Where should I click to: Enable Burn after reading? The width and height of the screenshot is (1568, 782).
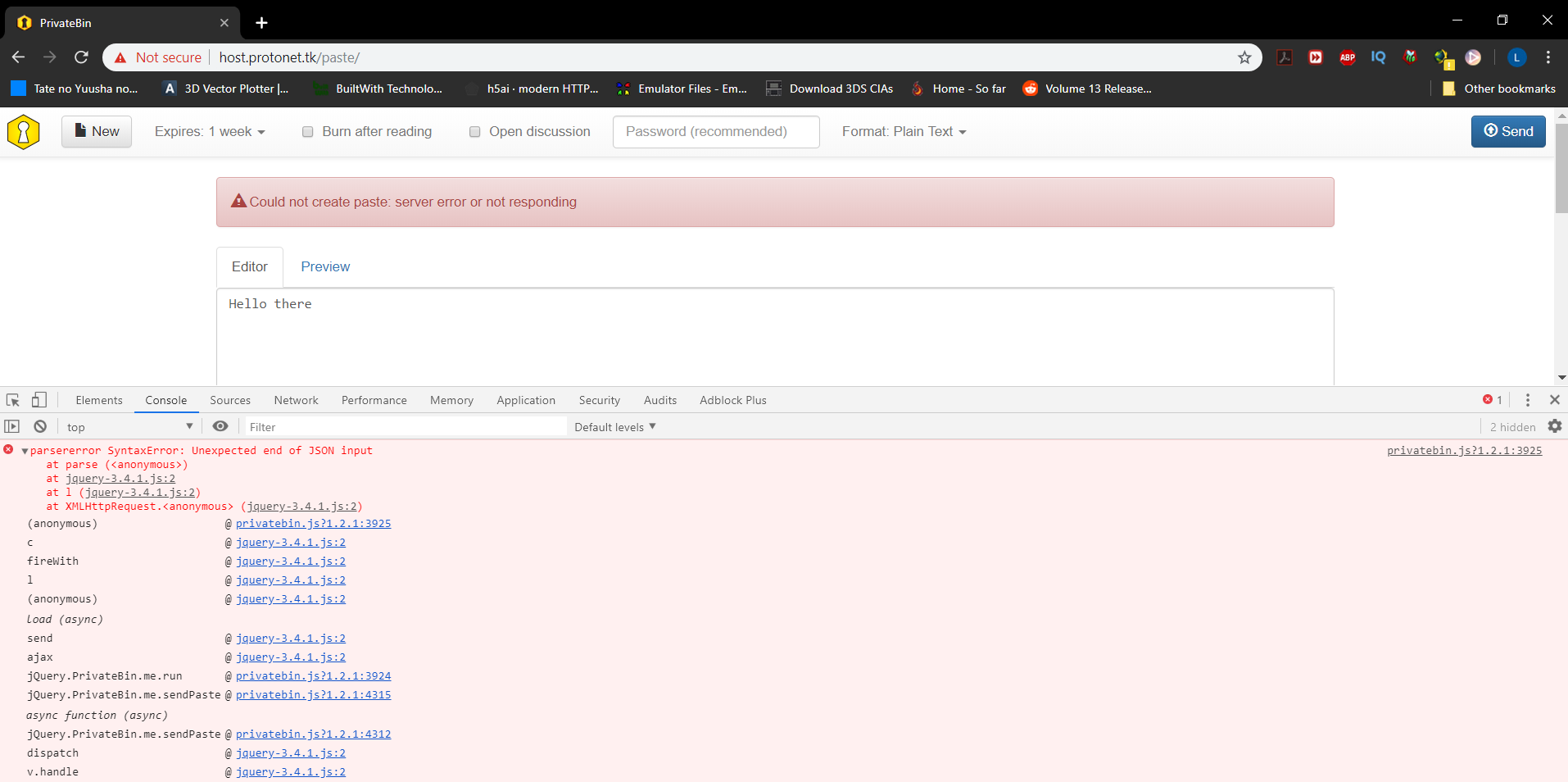pyautogui.click(x=307, y=131)
